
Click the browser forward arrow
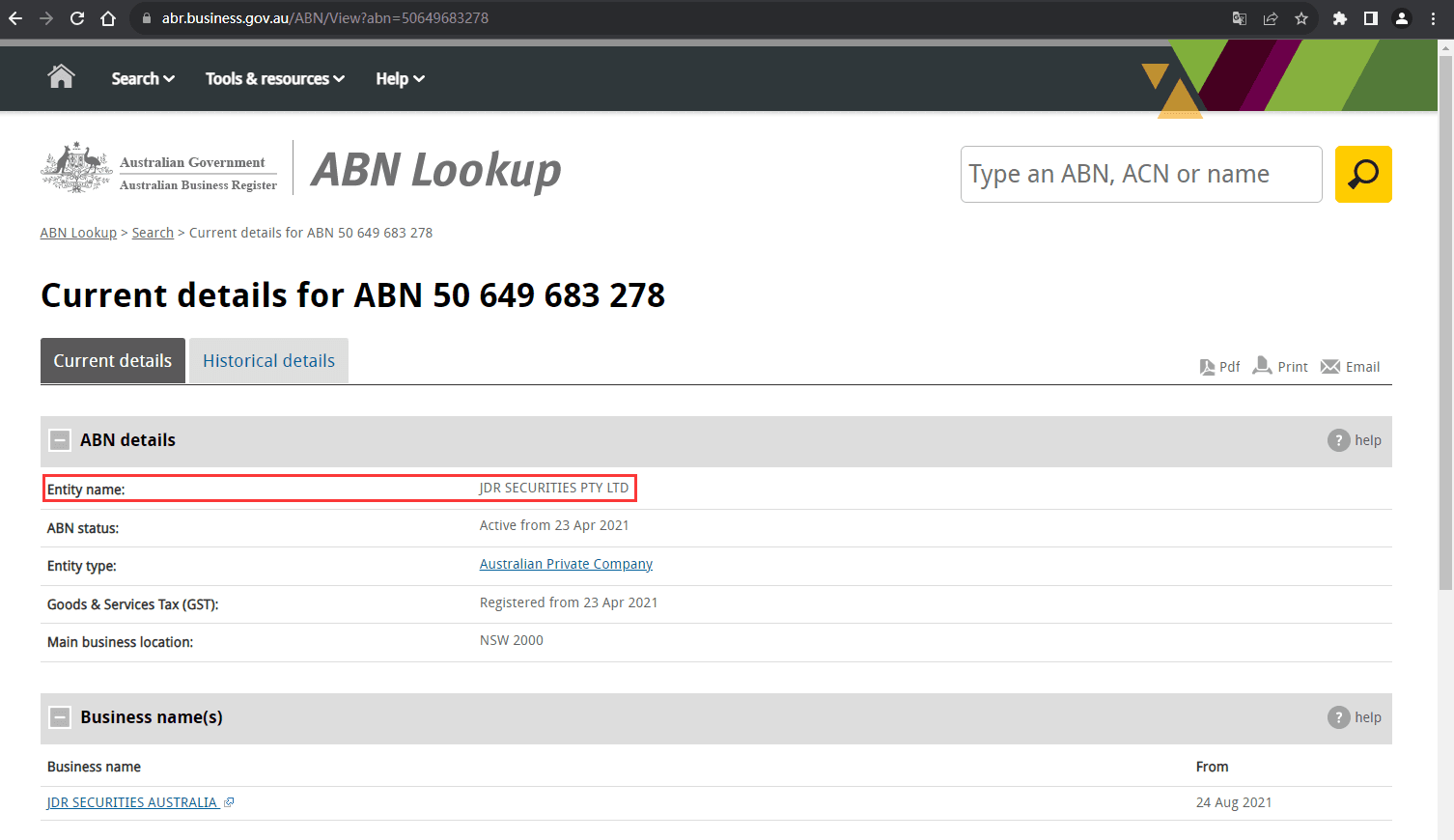[x=46, y=18]
